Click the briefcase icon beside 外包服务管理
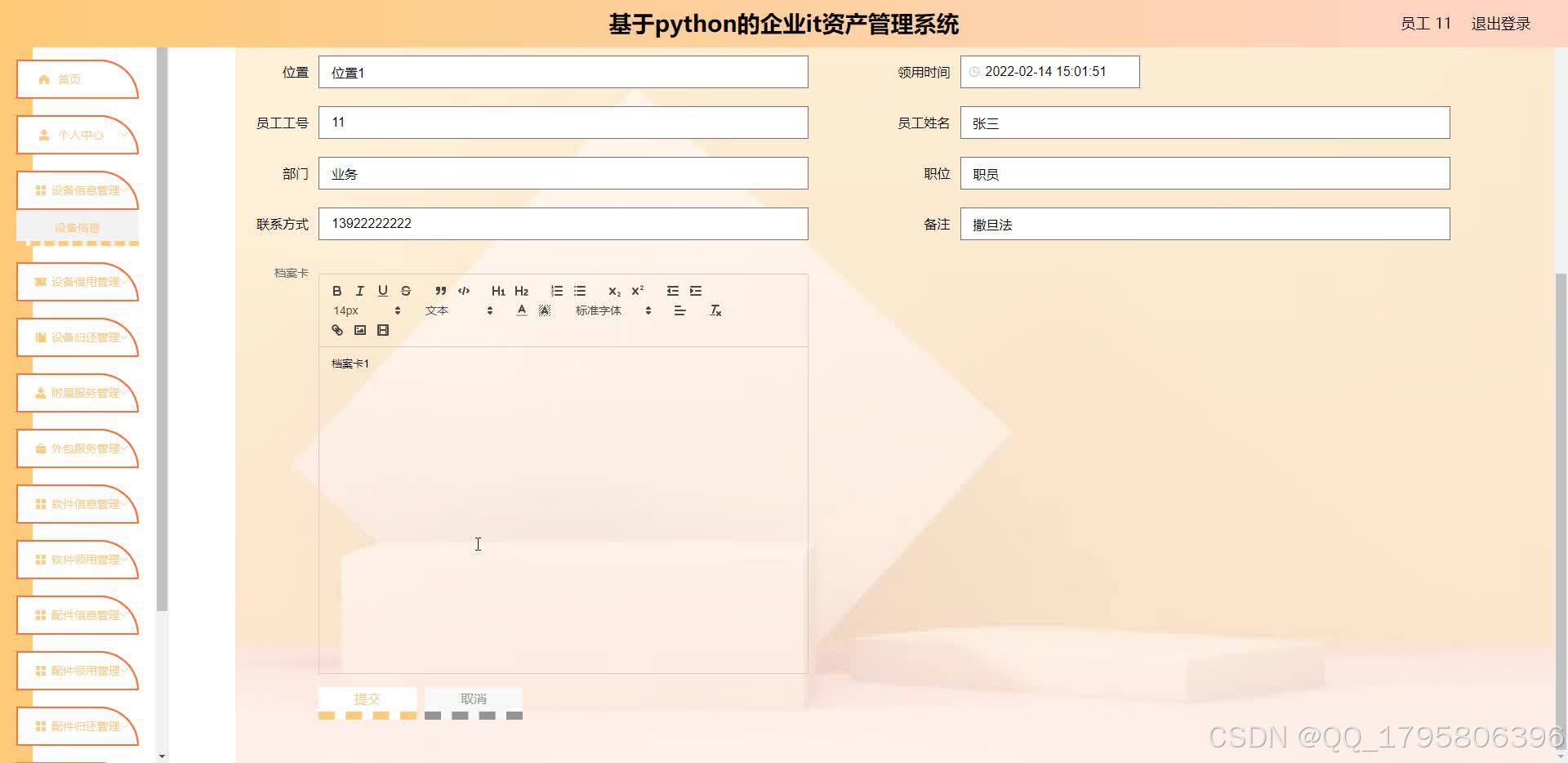 pos(41,448)
